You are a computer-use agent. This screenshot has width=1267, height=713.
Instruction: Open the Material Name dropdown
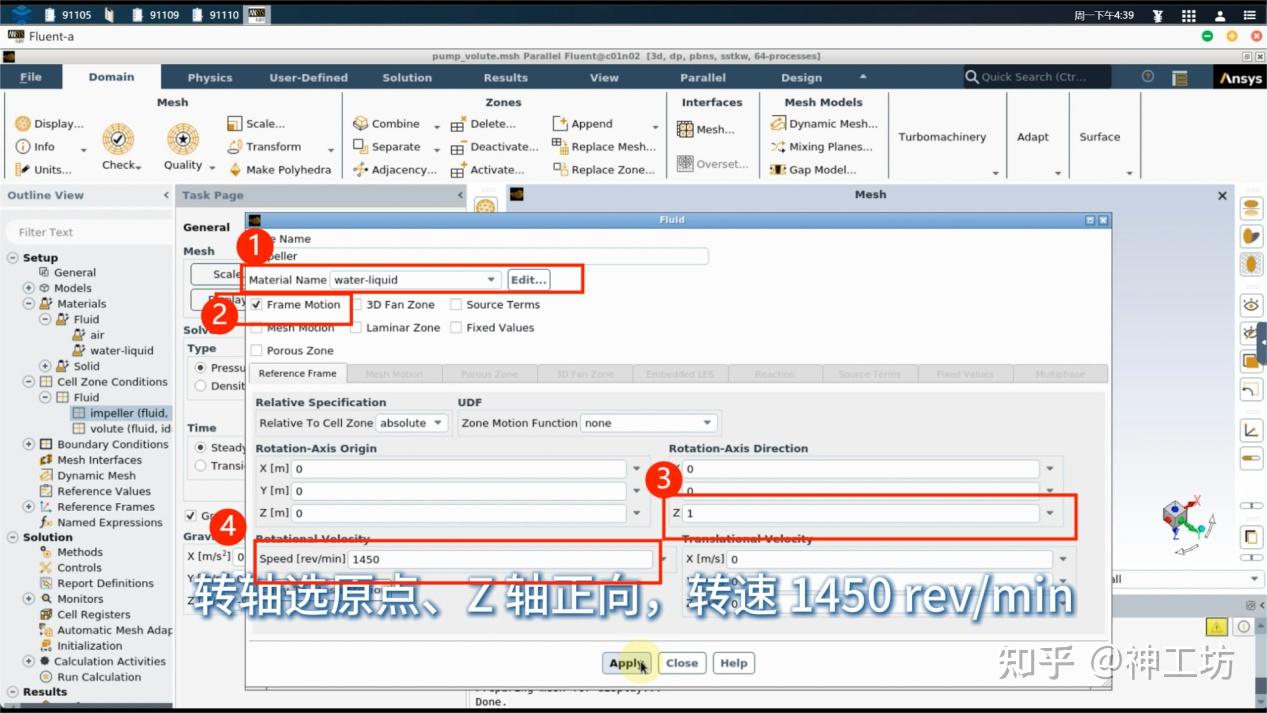pos(415,280)
